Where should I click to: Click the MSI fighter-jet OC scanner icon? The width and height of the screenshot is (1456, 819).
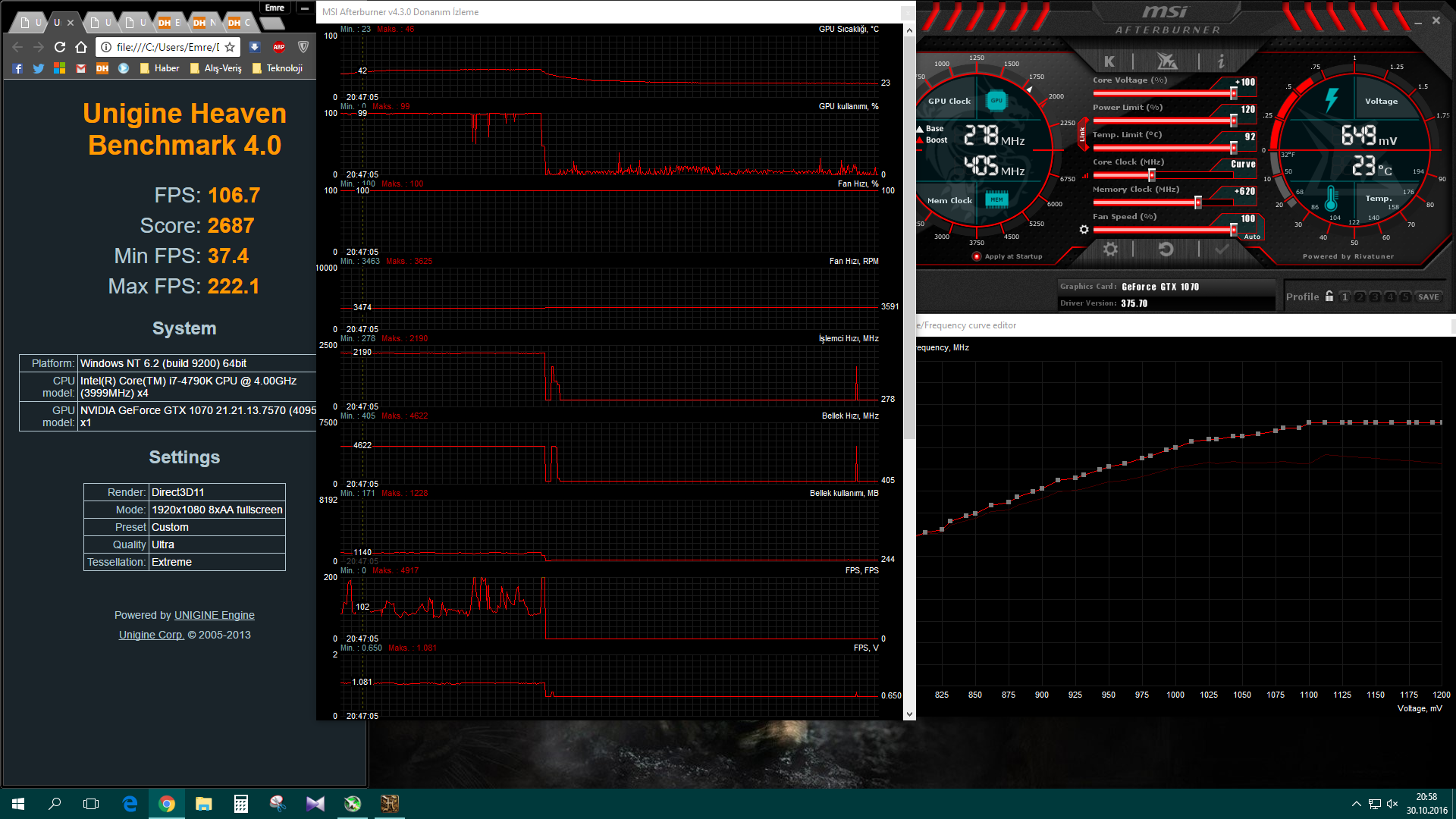(1166, 61)
